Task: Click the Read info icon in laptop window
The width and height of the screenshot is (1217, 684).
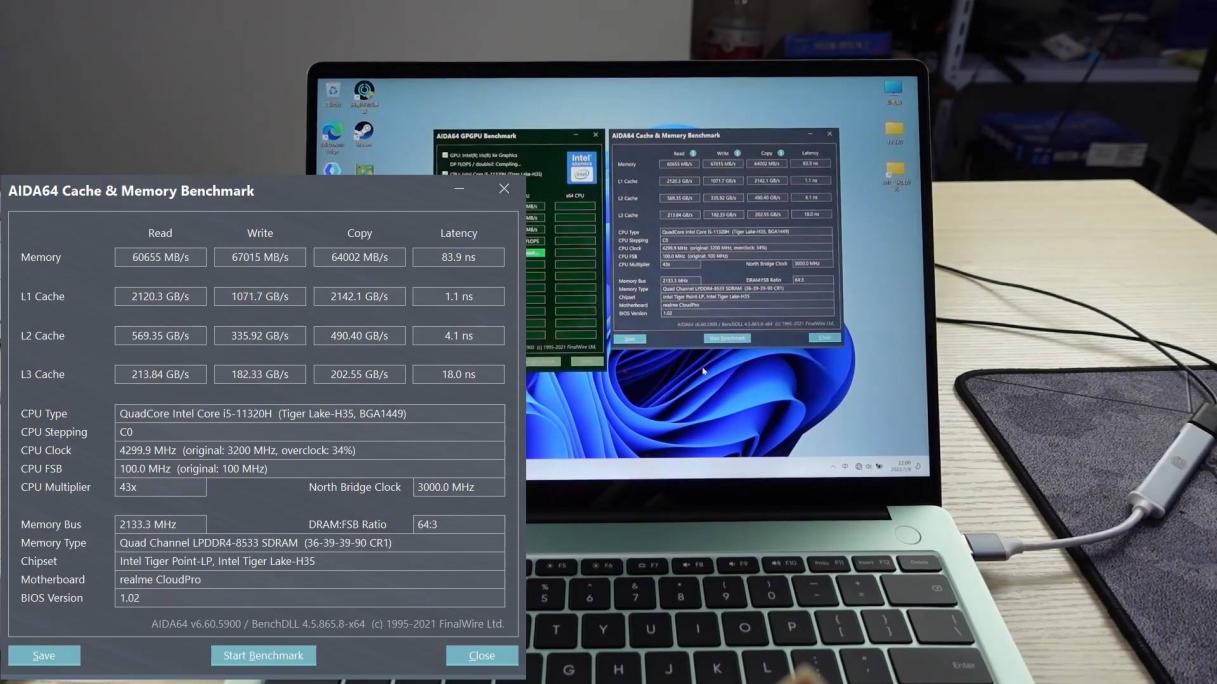Action: point(693,153)
